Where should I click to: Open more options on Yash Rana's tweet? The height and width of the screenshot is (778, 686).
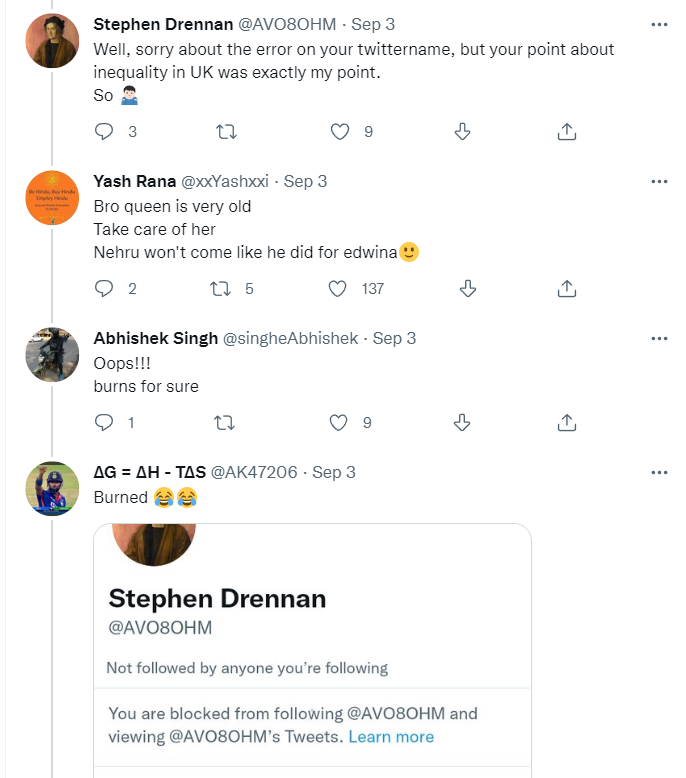[658, 181]
